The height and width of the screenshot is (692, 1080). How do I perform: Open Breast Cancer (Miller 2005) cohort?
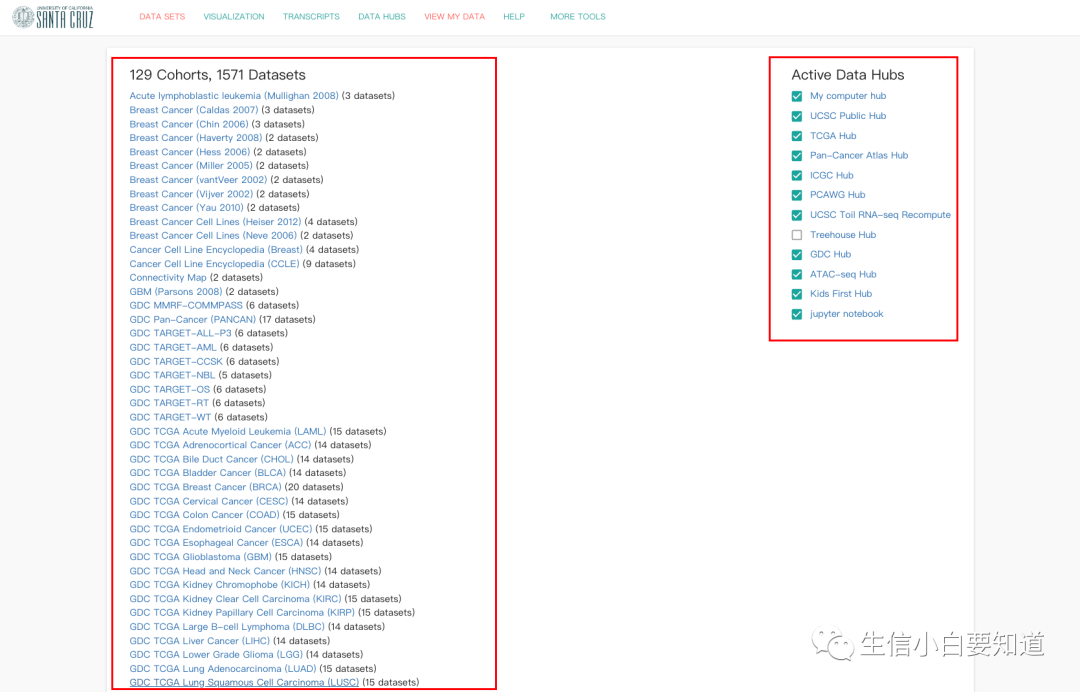(x=191, y=165)
